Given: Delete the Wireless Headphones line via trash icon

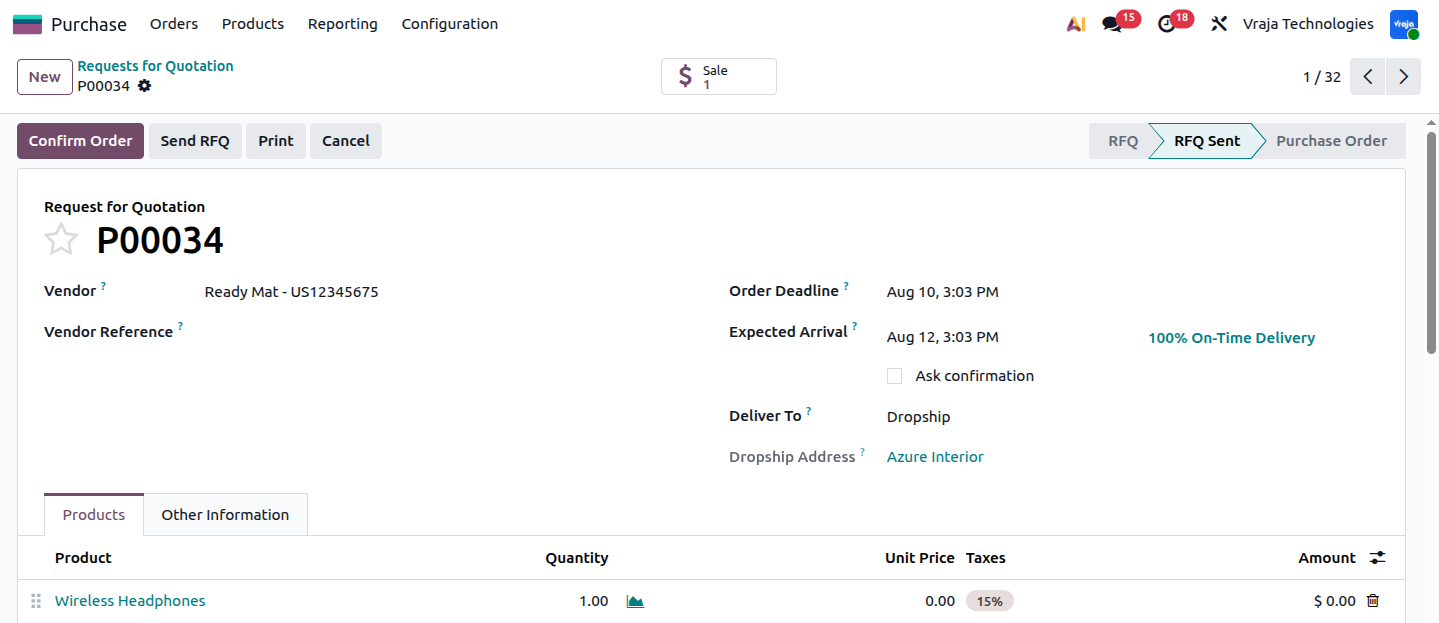Looking at the screenshot, I should pos(1373,601).
